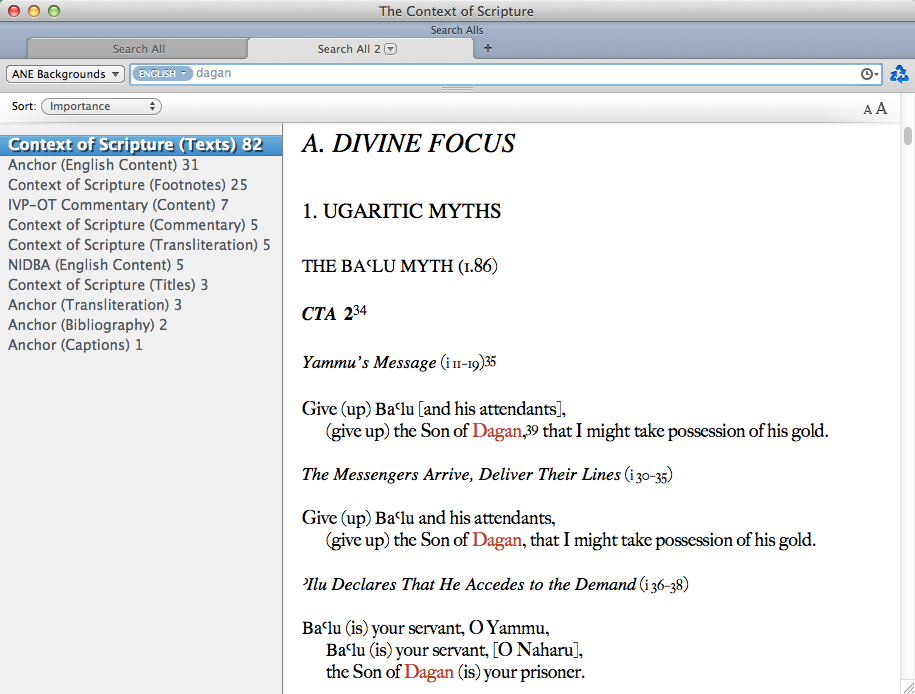The image size is (915, 694).
Task: Select Anchor (Bibliography) 2
Action: 141,325
